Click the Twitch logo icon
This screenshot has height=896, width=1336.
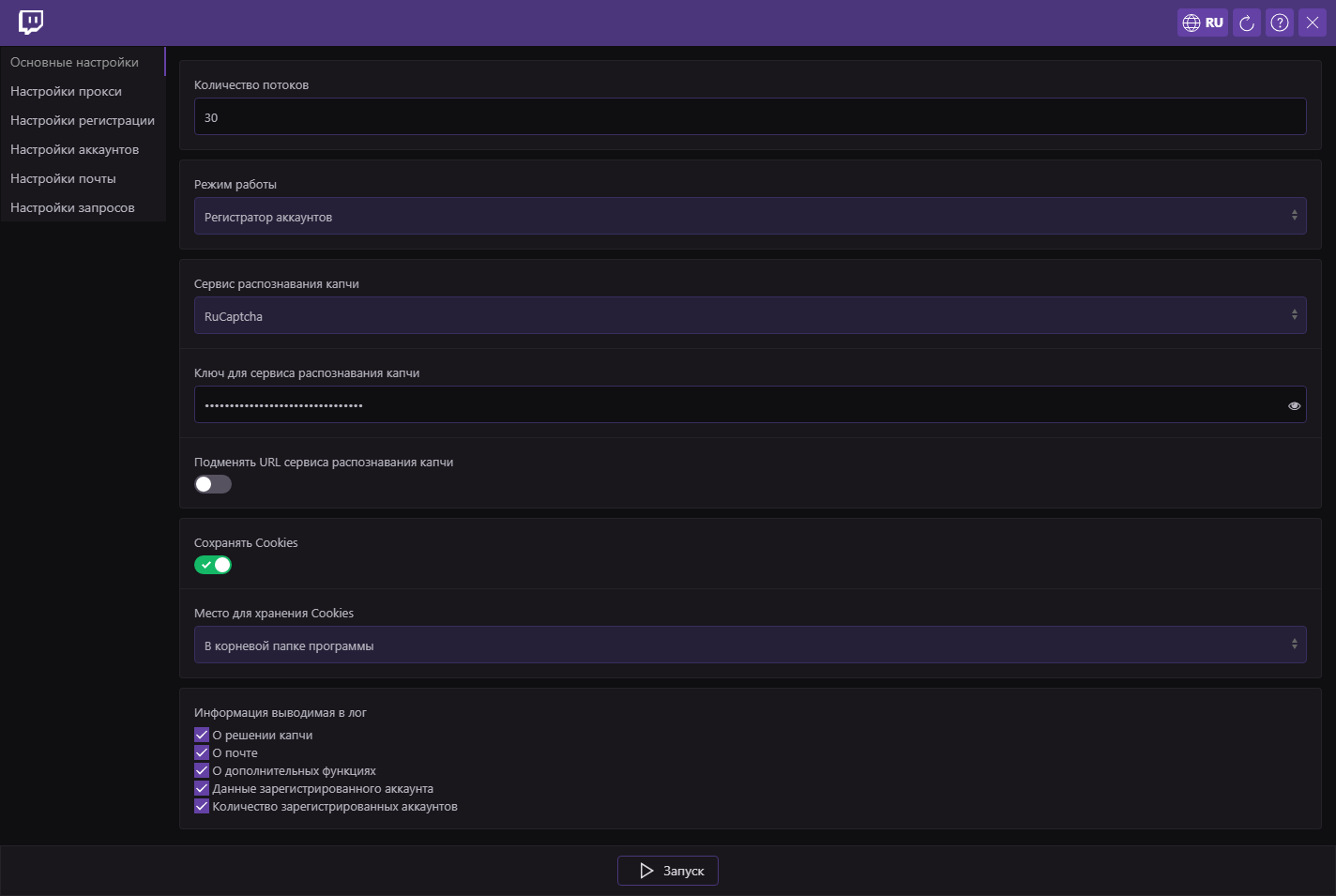pos(31,23)
